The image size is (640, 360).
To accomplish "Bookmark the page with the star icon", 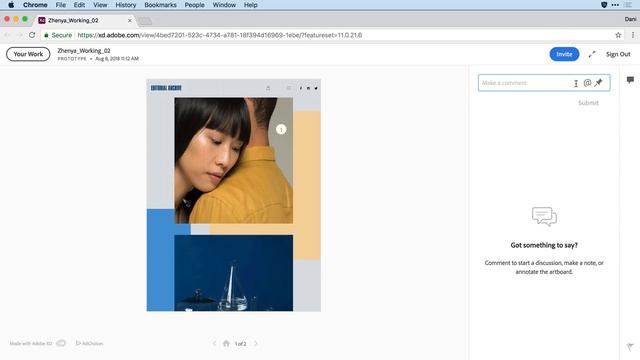I will (618, 35).
